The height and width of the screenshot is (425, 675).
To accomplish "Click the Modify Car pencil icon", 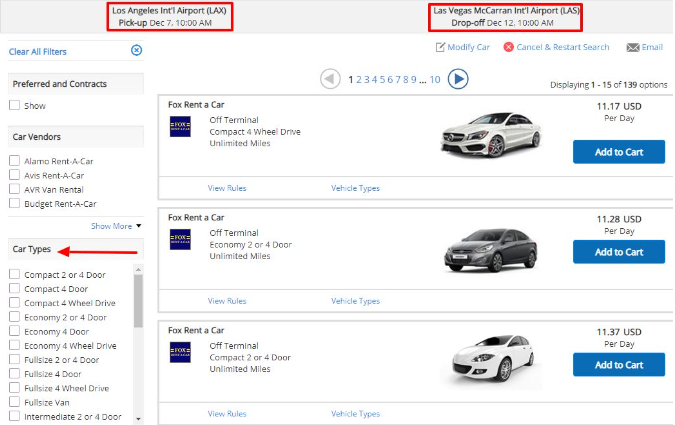I will coord(440,47).
